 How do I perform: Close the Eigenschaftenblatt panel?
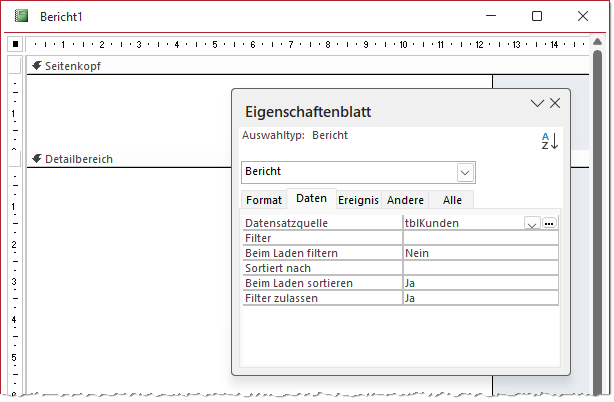(555, 103)
